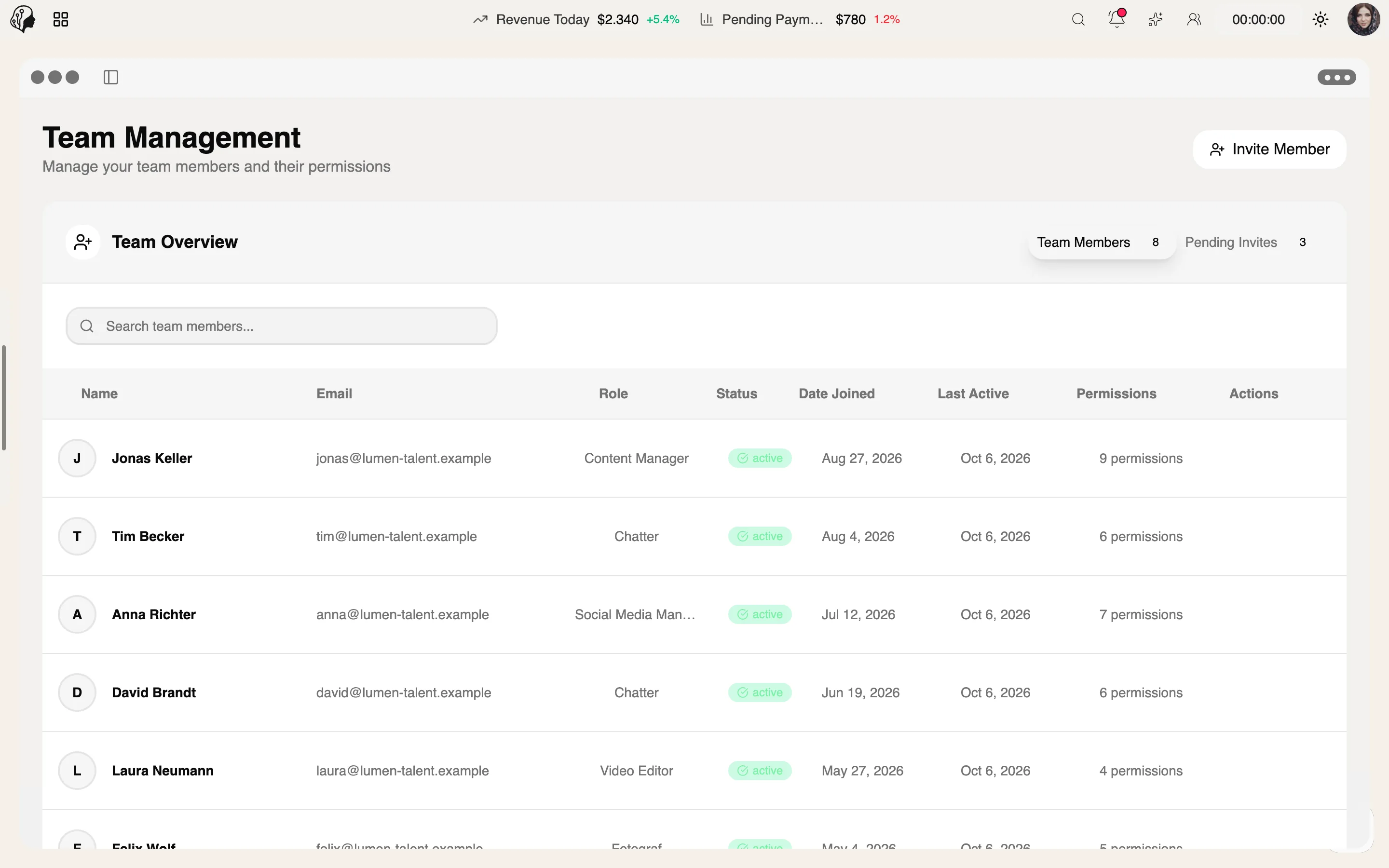Click the Invite Member button

coord(1269,149)
